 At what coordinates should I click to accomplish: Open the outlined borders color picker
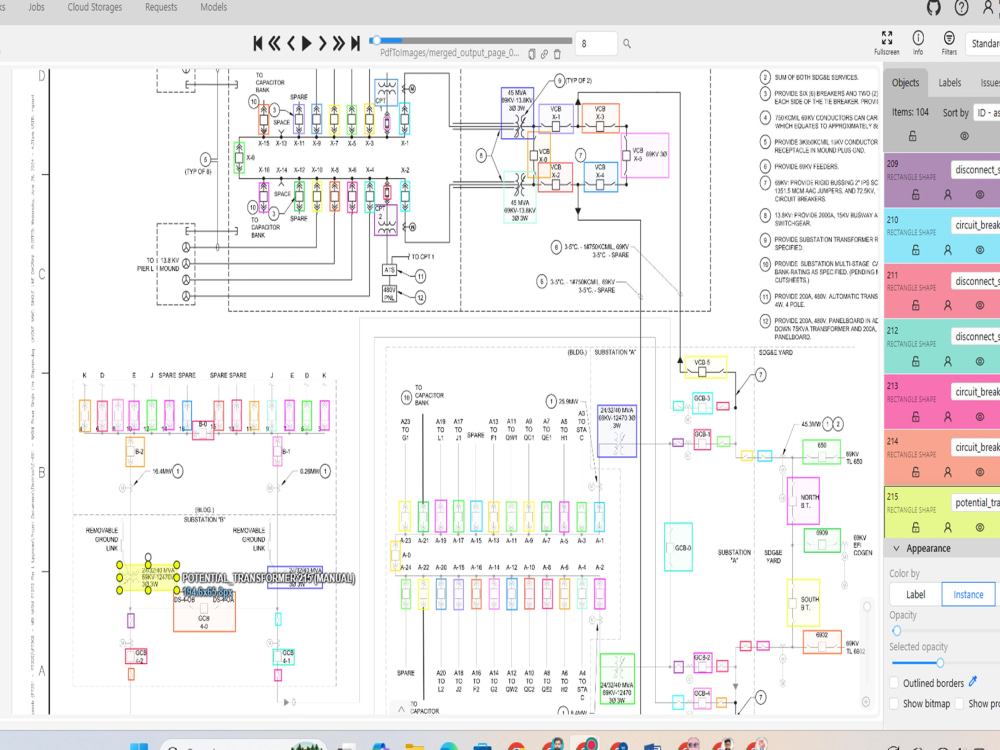pyautogui.click(x=973, y=682)
